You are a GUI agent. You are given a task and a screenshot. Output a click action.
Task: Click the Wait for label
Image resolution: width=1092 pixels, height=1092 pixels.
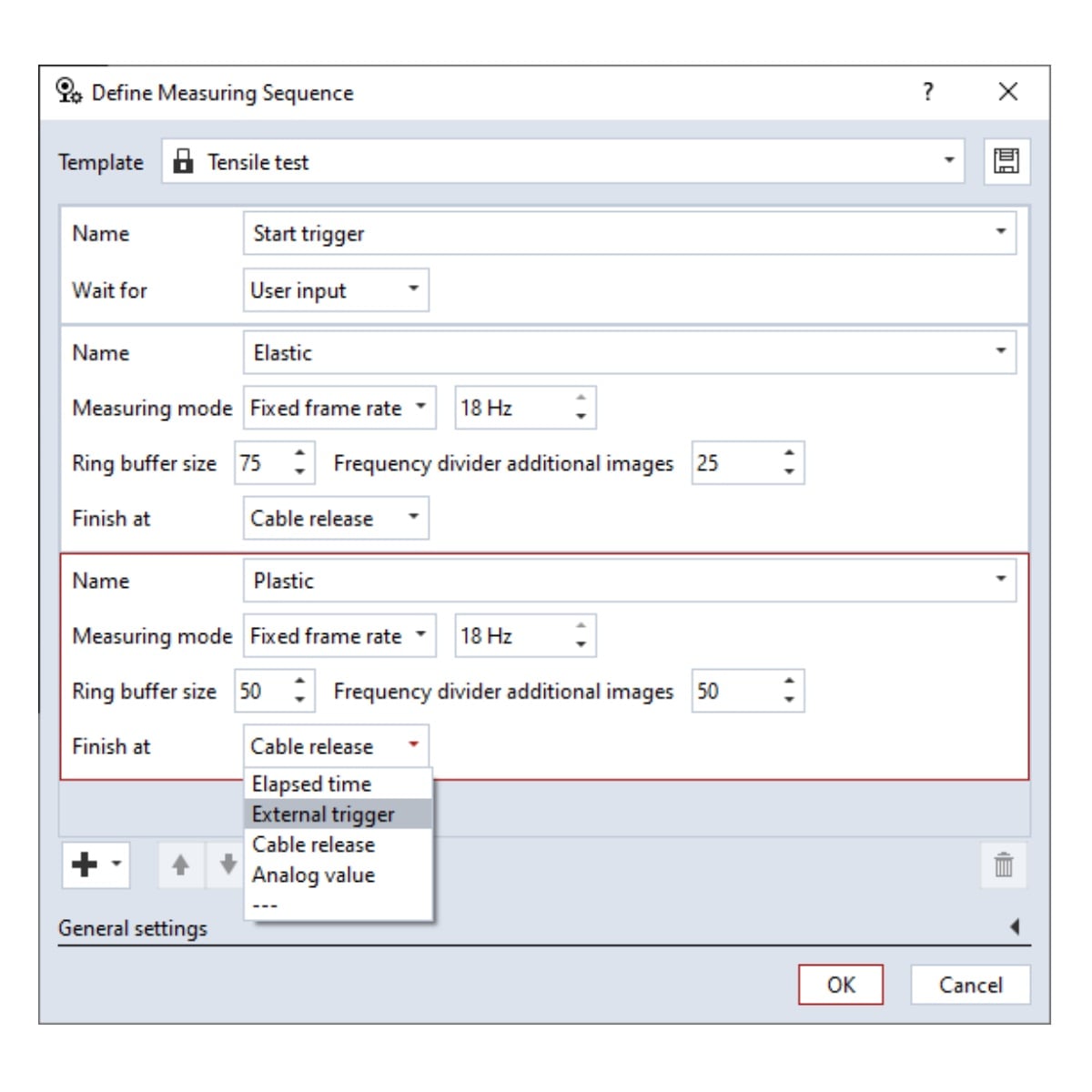[109, 290]
